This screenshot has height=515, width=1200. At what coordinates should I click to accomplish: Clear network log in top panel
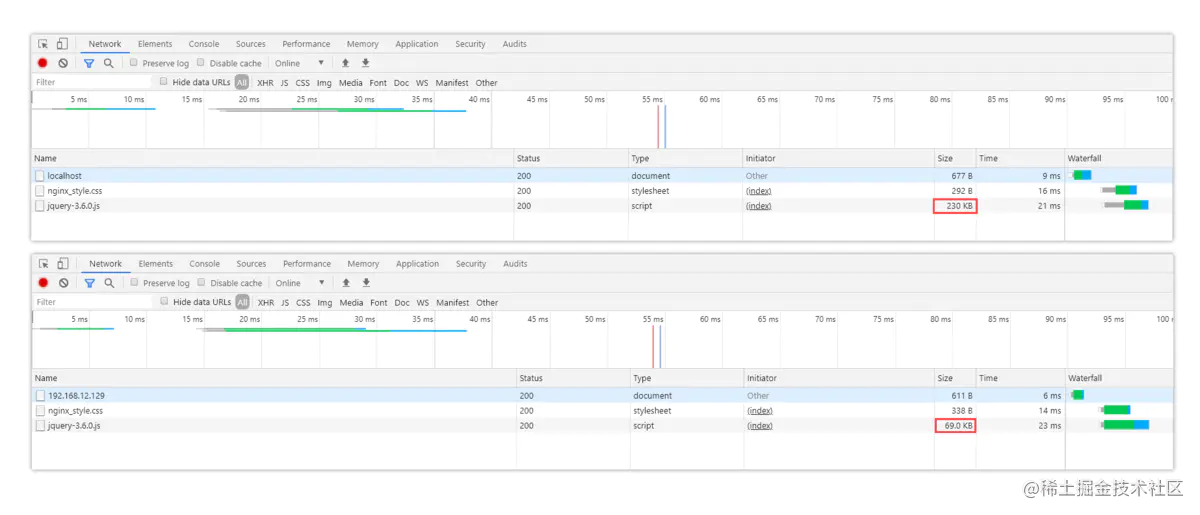(63, 63)
